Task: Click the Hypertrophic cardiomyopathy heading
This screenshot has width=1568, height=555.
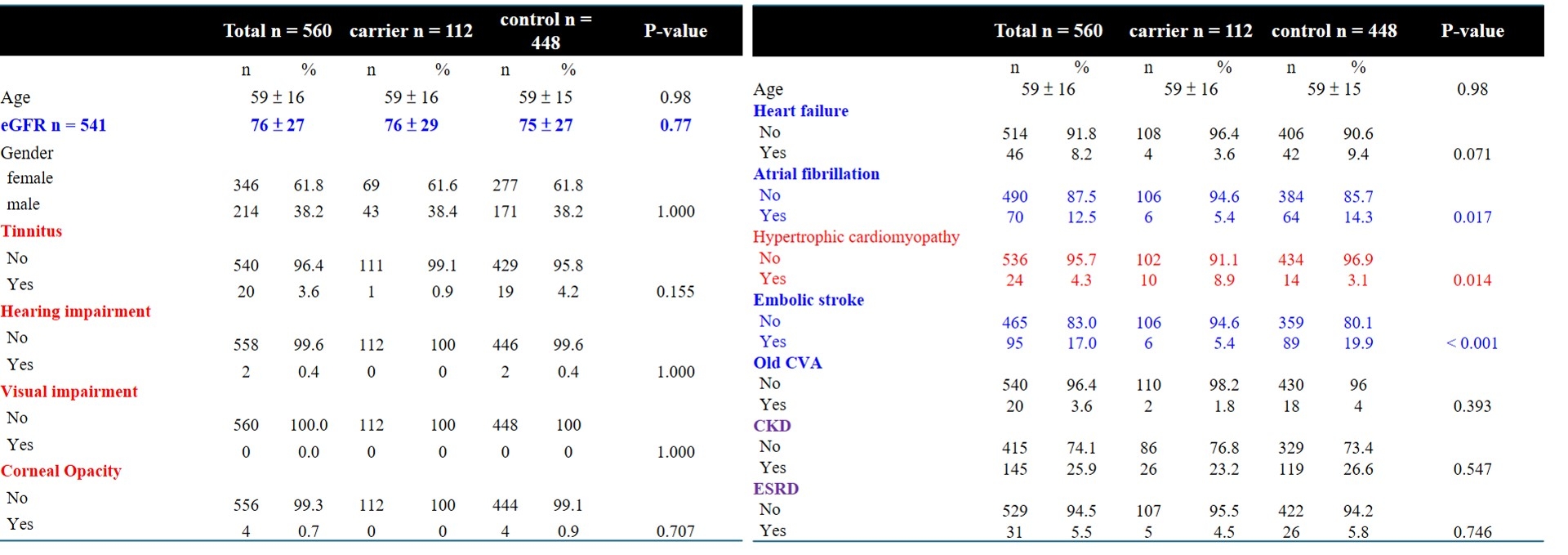Action: [856, 237]
